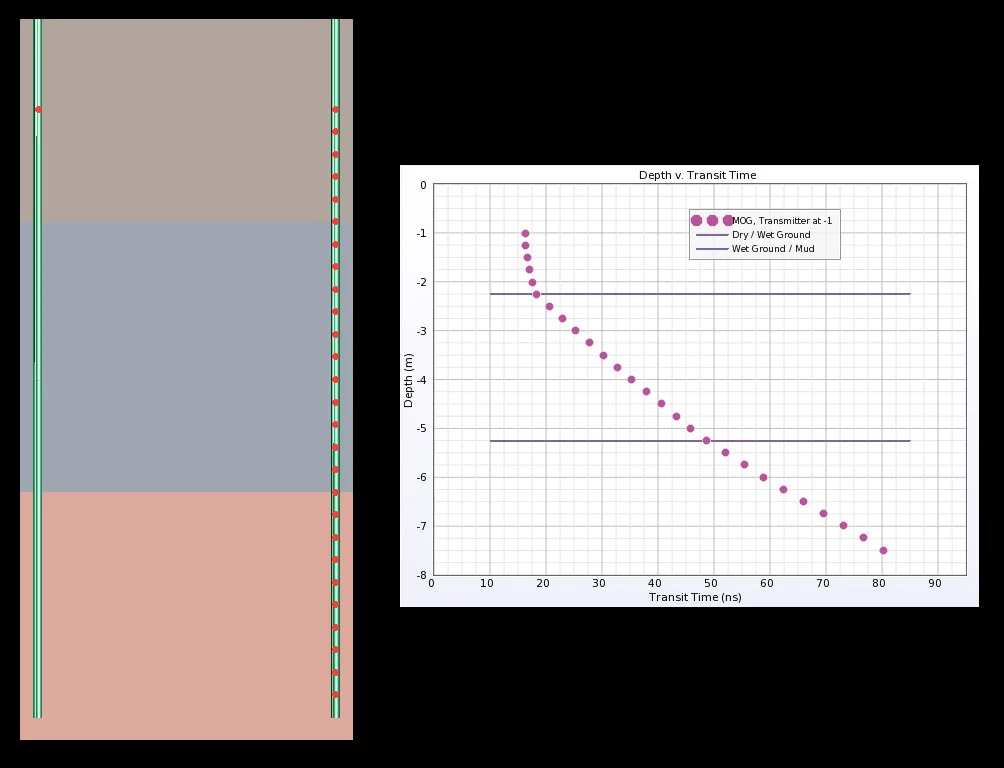The height and width of the screenshot is (768, 1004).
Task: Click the '-3' tick label on the depth axis
Action: click(421, 331)
